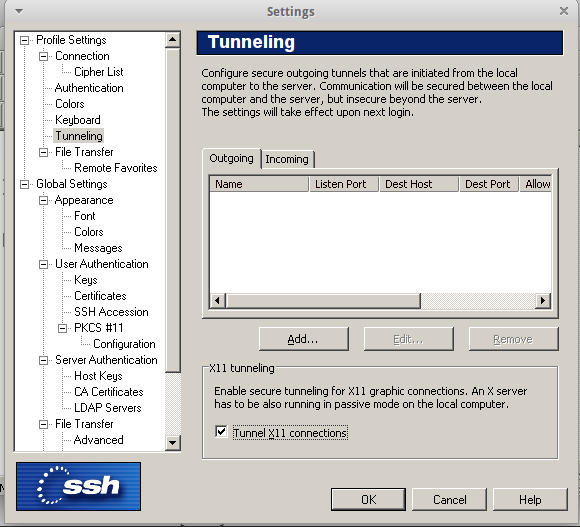Select Cipher List in the tree
Image resolution: width=580 pixels, height=527 pixels.
click(x=98, y=72)
